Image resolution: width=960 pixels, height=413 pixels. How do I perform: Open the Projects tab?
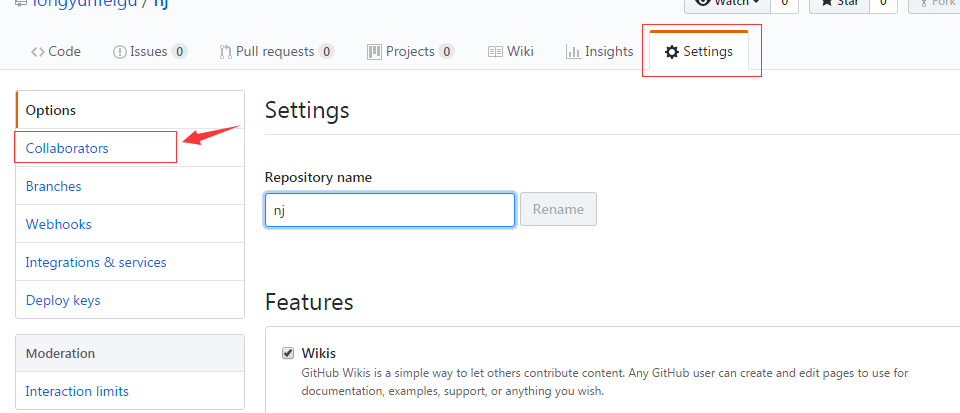[x=410, y=51]
